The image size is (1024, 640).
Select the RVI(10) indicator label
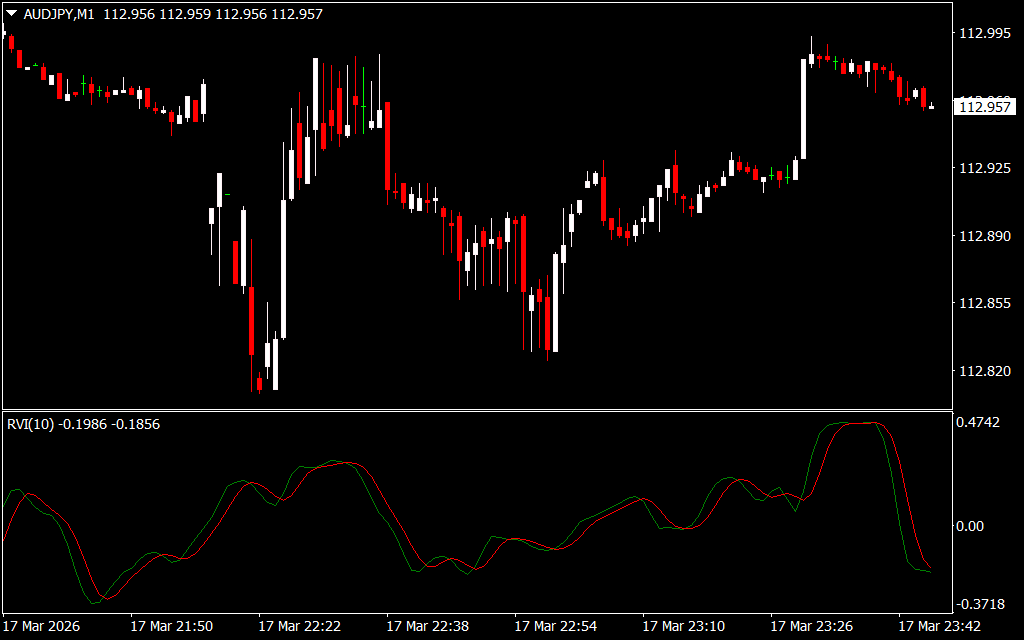30,424
